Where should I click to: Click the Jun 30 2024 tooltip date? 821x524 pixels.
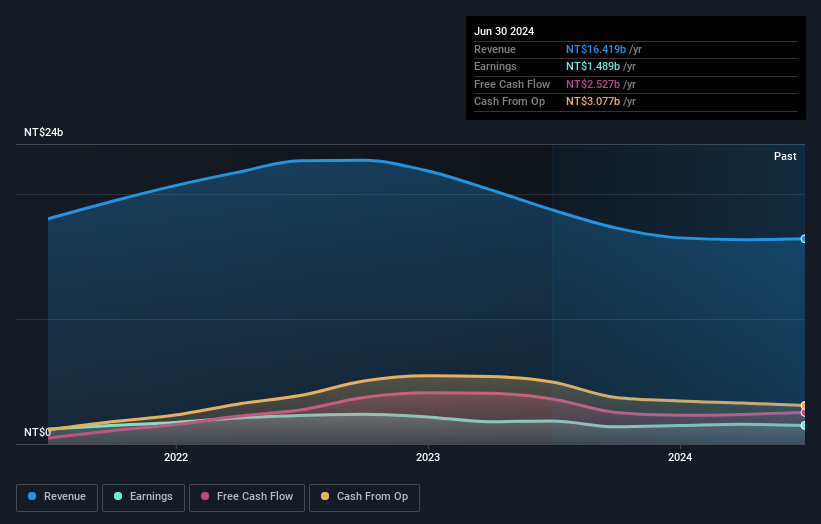504,31
